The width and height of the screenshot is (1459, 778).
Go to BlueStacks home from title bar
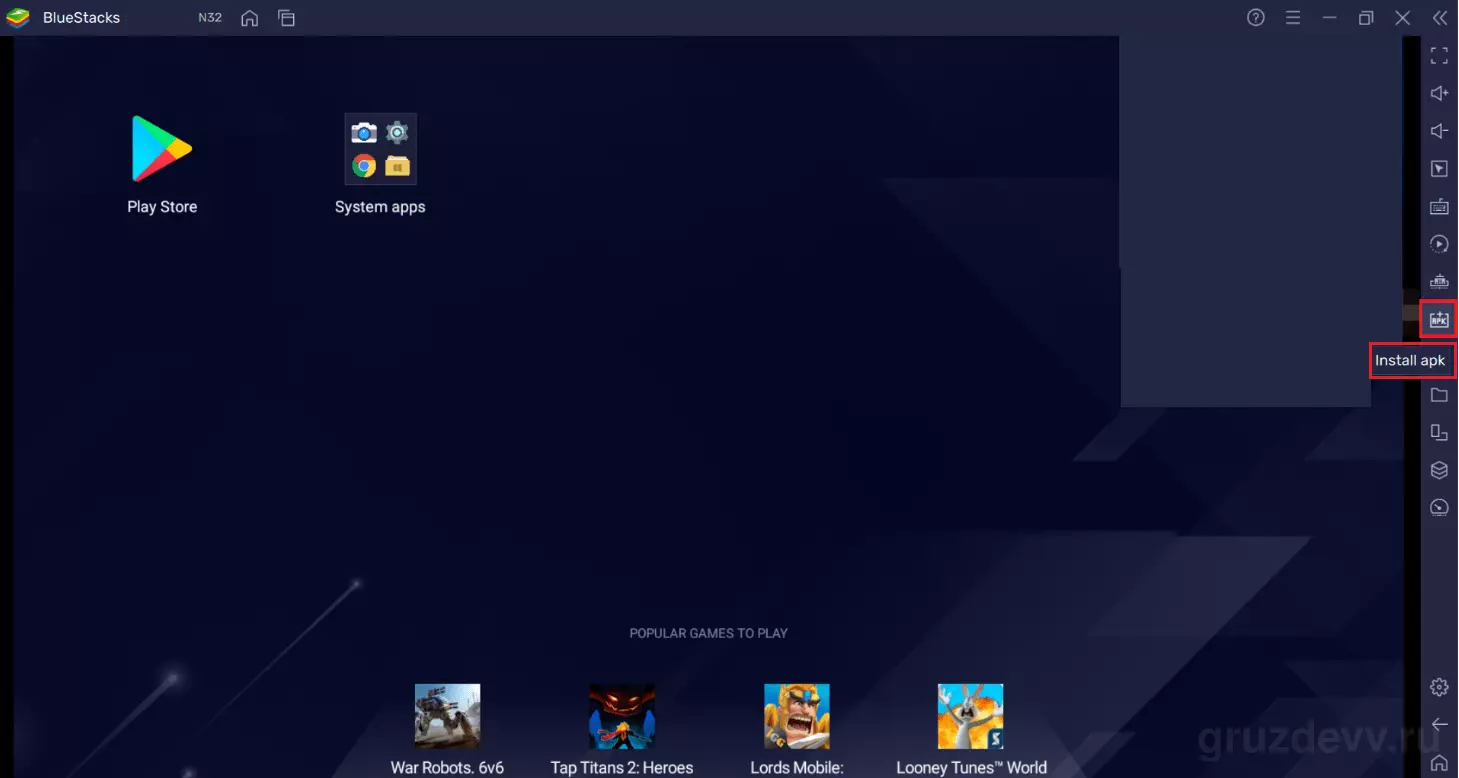click(x=250, y=18)
